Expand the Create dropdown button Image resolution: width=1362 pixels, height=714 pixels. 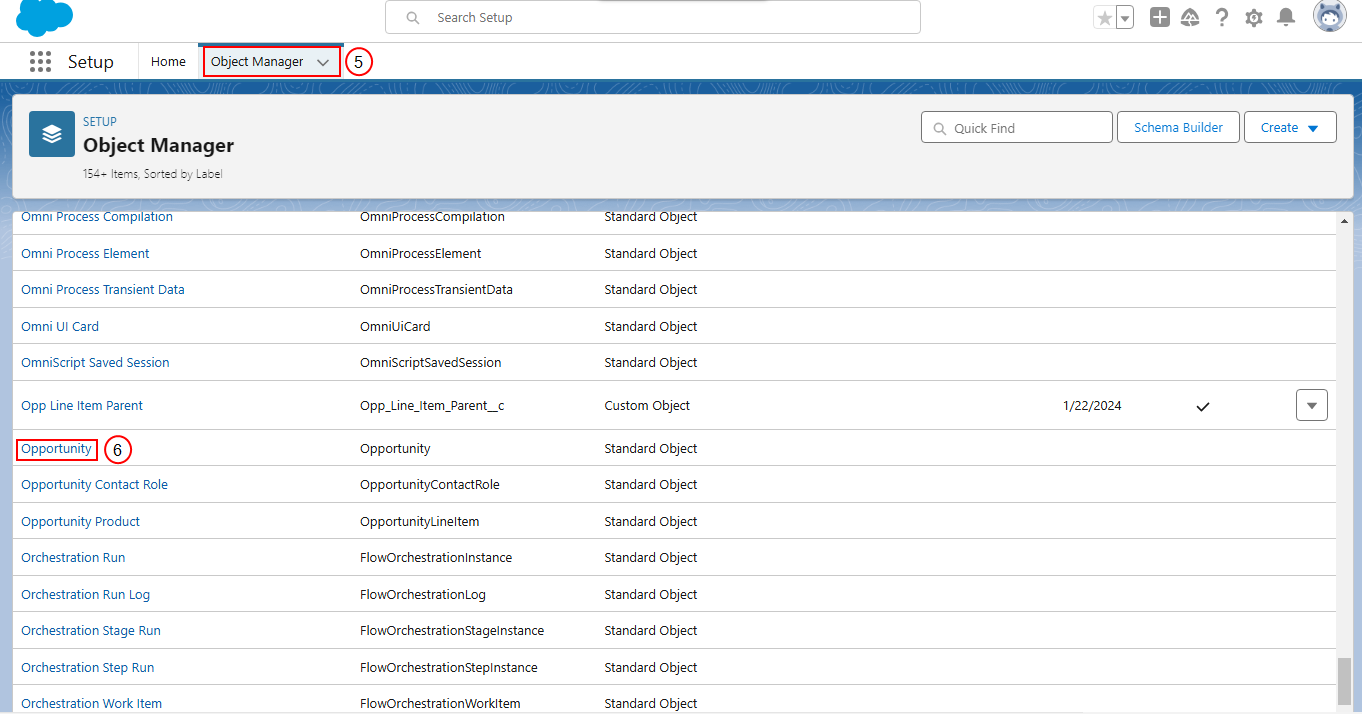pos(1290,128)
